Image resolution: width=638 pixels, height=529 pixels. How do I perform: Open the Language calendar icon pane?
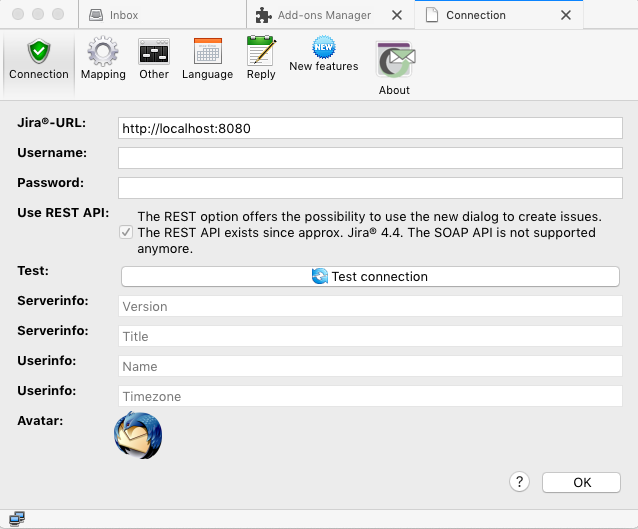click(207, 59)
